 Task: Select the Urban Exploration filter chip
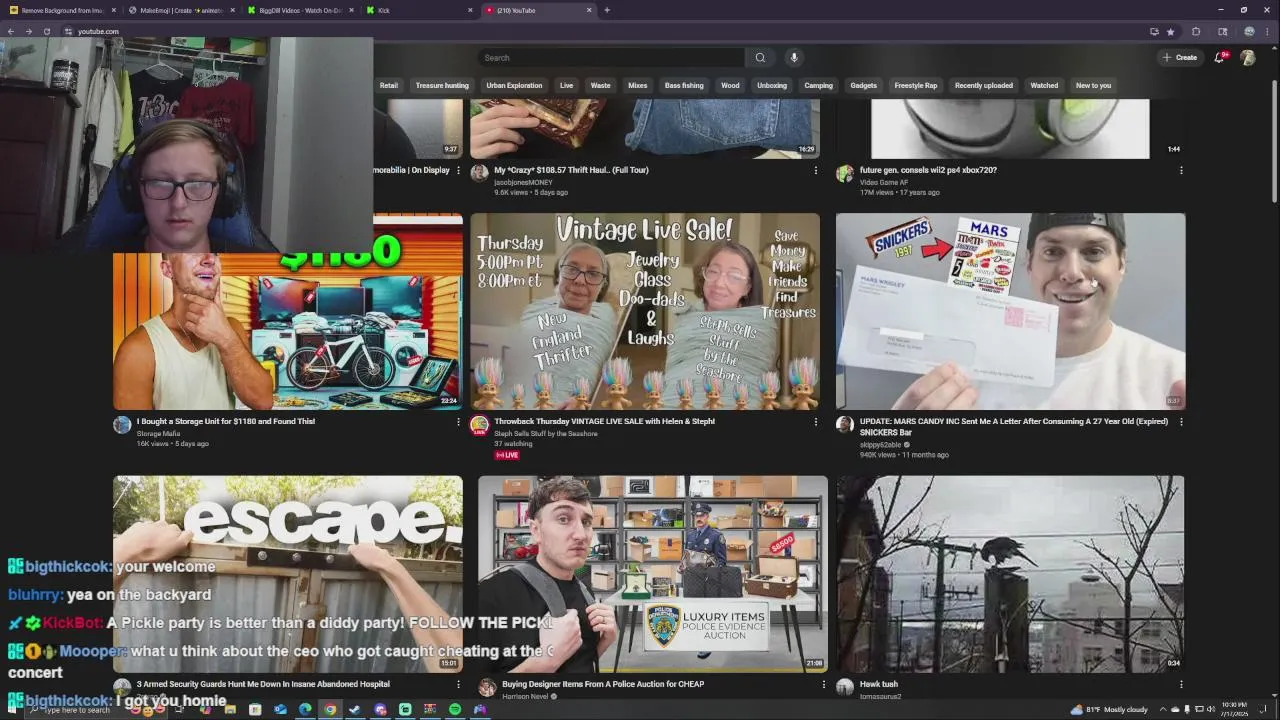pos(514,86)
